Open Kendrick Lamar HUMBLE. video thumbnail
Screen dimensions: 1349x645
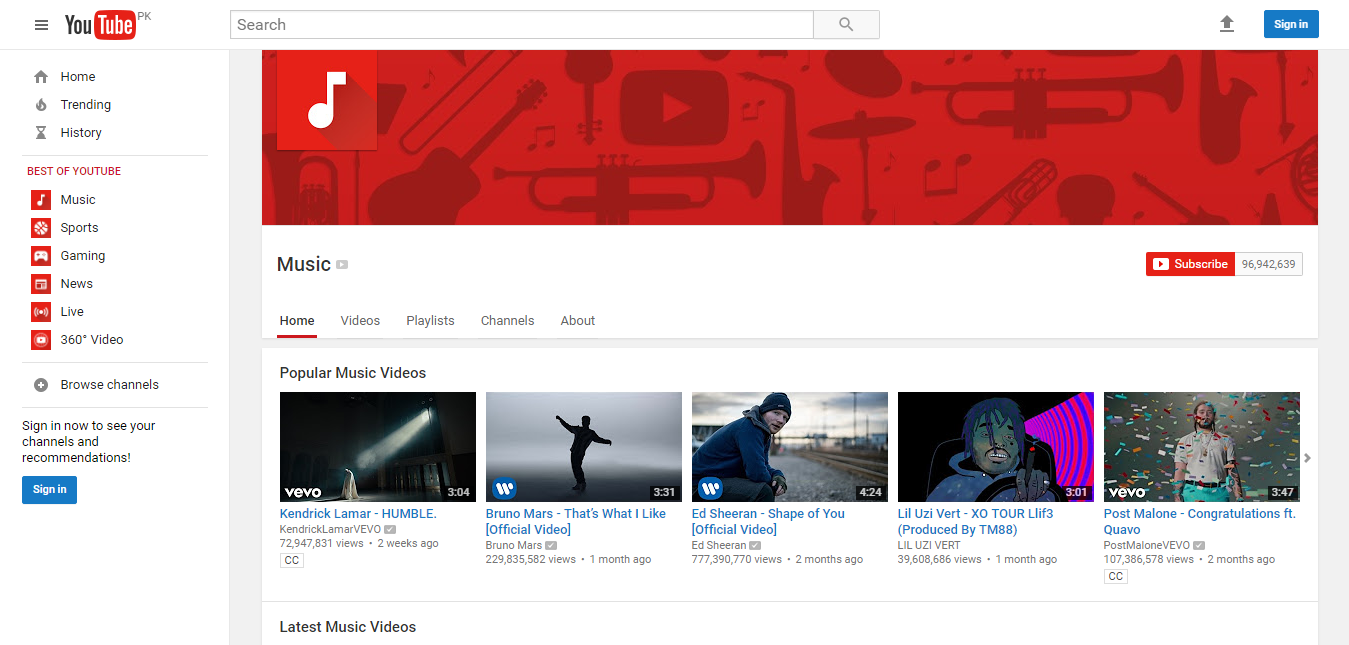coord(378,447)
